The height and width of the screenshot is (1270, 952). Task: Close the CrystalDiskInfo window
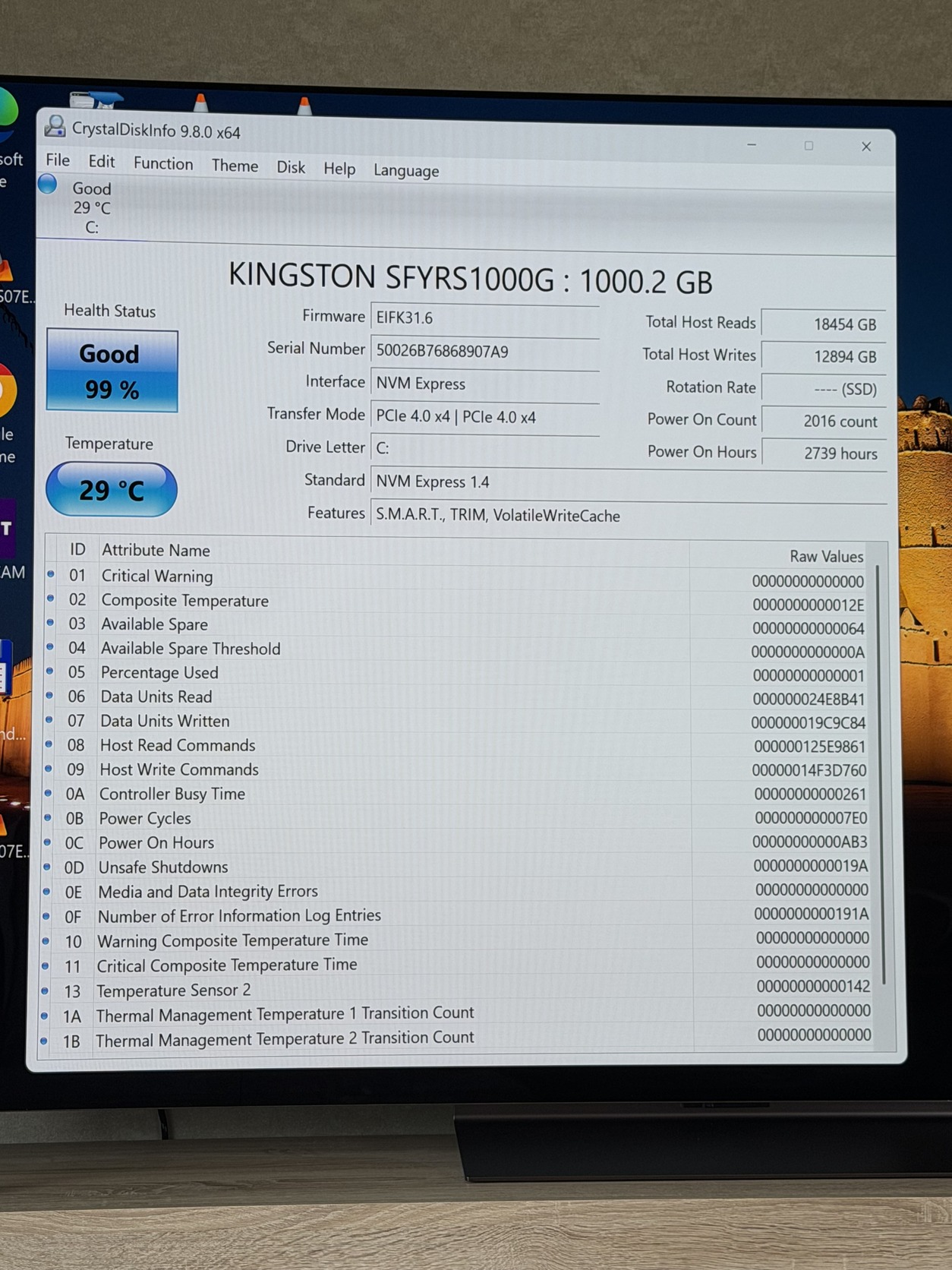(866, 147)
